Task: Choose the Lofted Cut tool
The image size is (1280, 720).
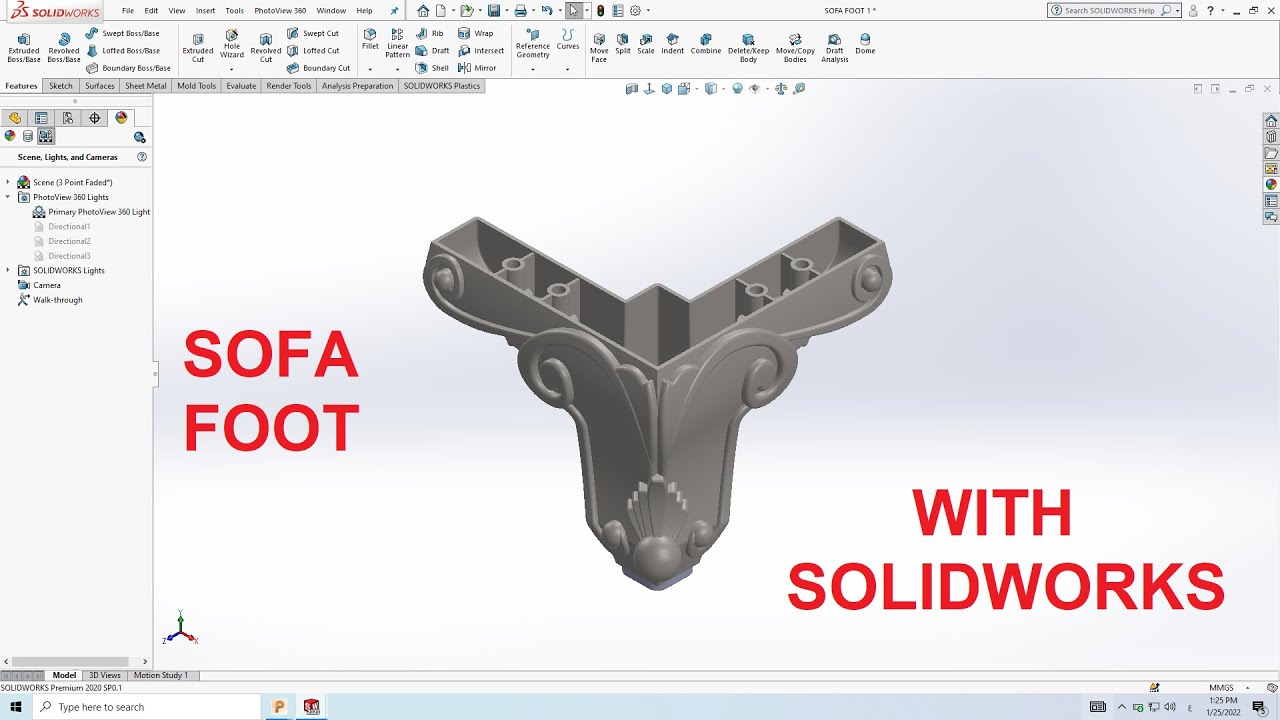Action: click(x=313, y=50)
